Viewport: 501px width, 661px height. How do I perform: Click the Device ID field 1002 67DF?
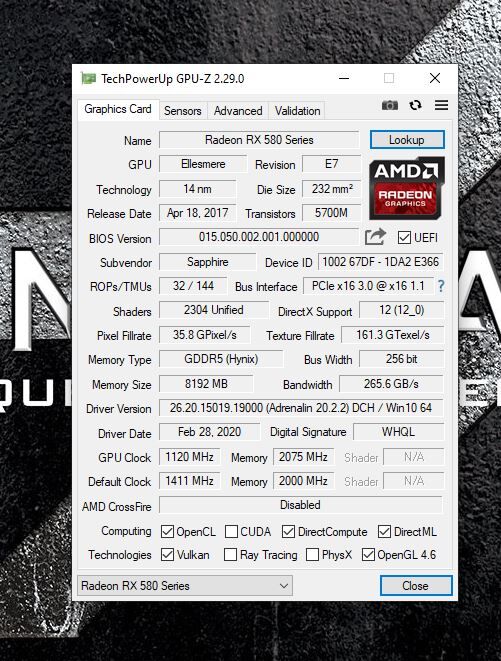coord(380,262)
